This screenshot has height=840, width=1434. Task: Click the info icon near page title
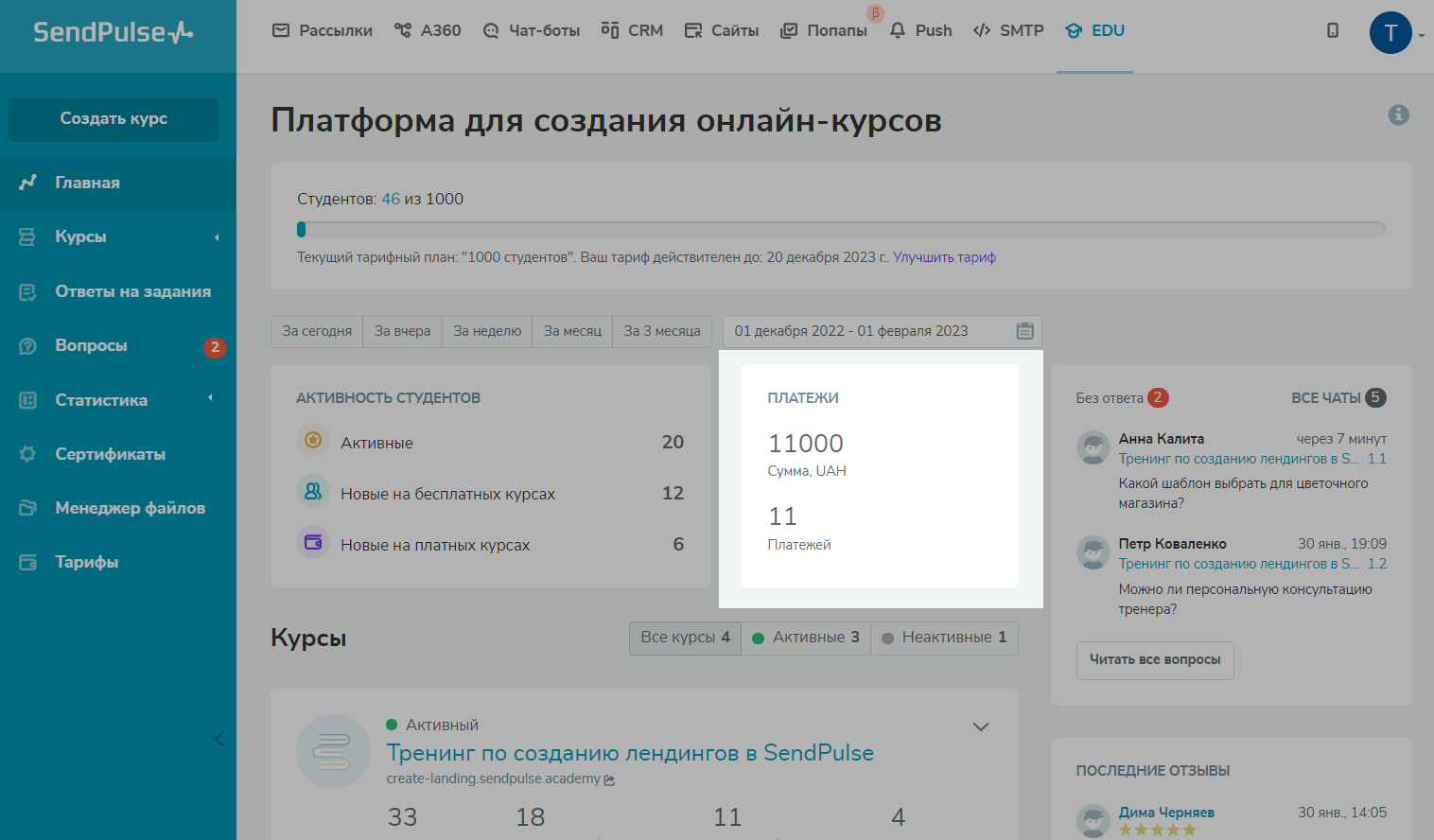click(1398, 115)
